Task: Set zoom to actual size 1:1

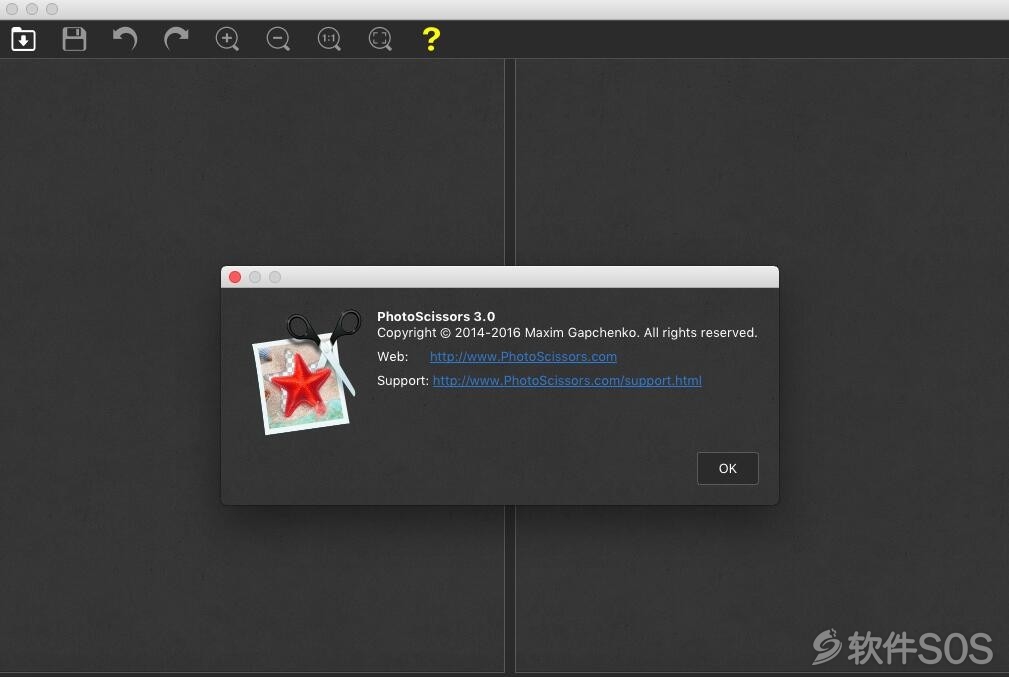Action: click(x=329, y=39)
